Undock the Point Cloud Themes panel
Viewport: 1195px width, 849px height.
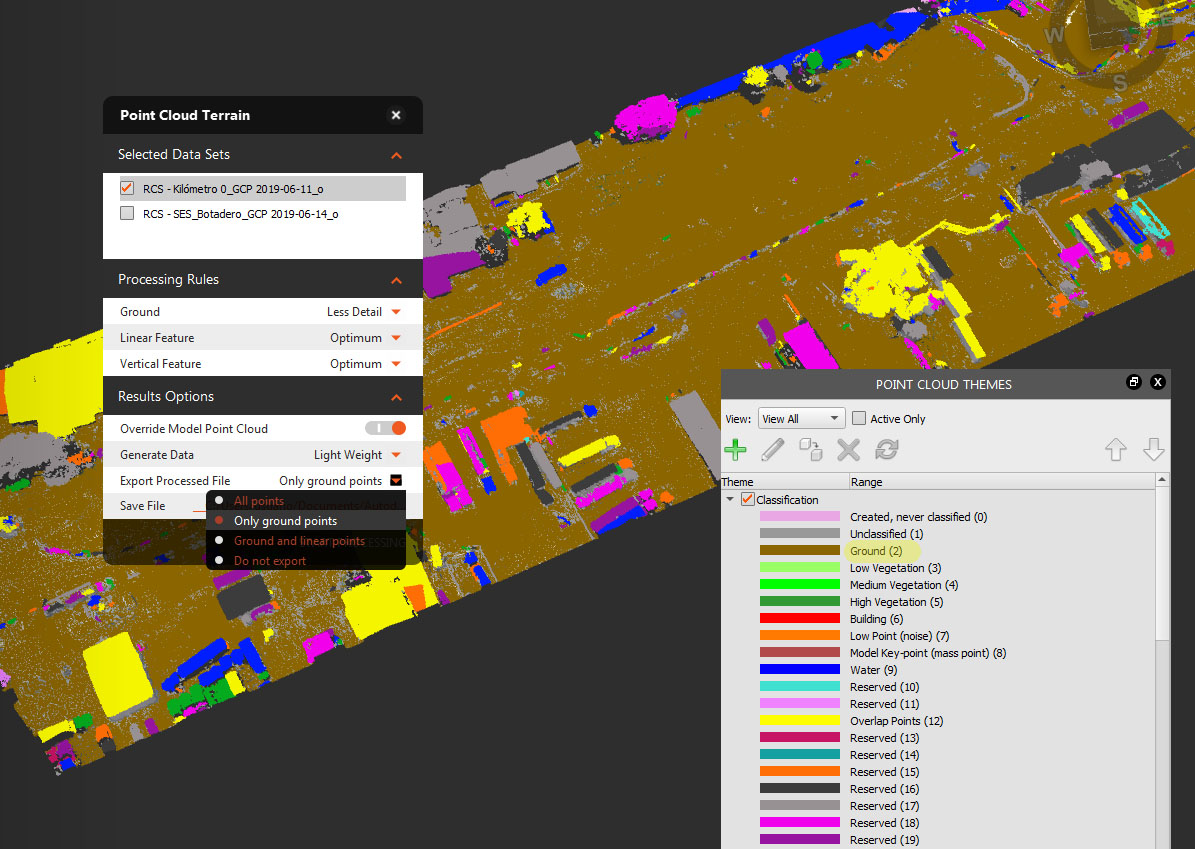1134,382
